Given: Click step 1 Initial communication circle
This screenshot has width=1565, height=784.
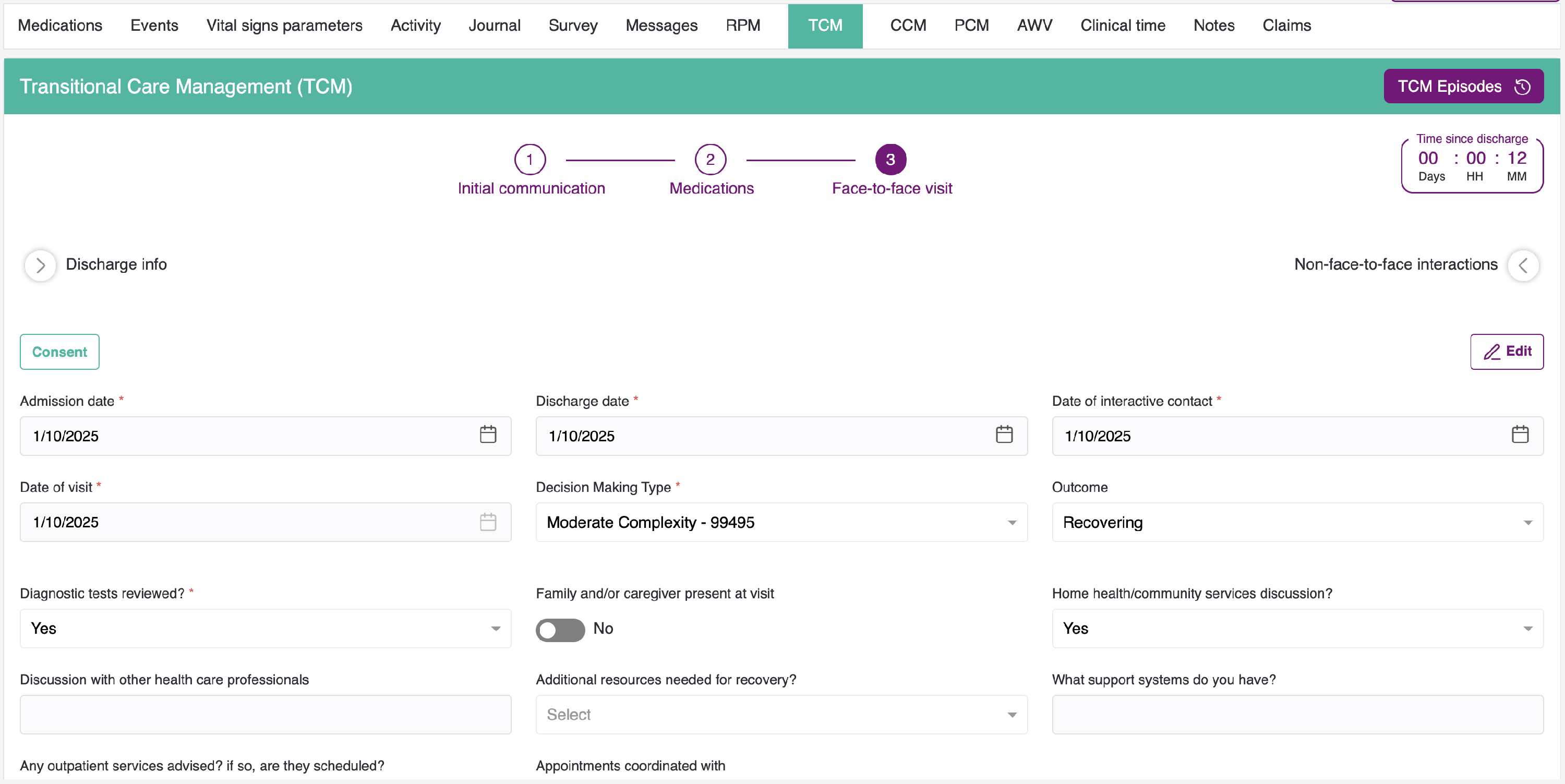Looking at the screenshot, I should 530,160.
